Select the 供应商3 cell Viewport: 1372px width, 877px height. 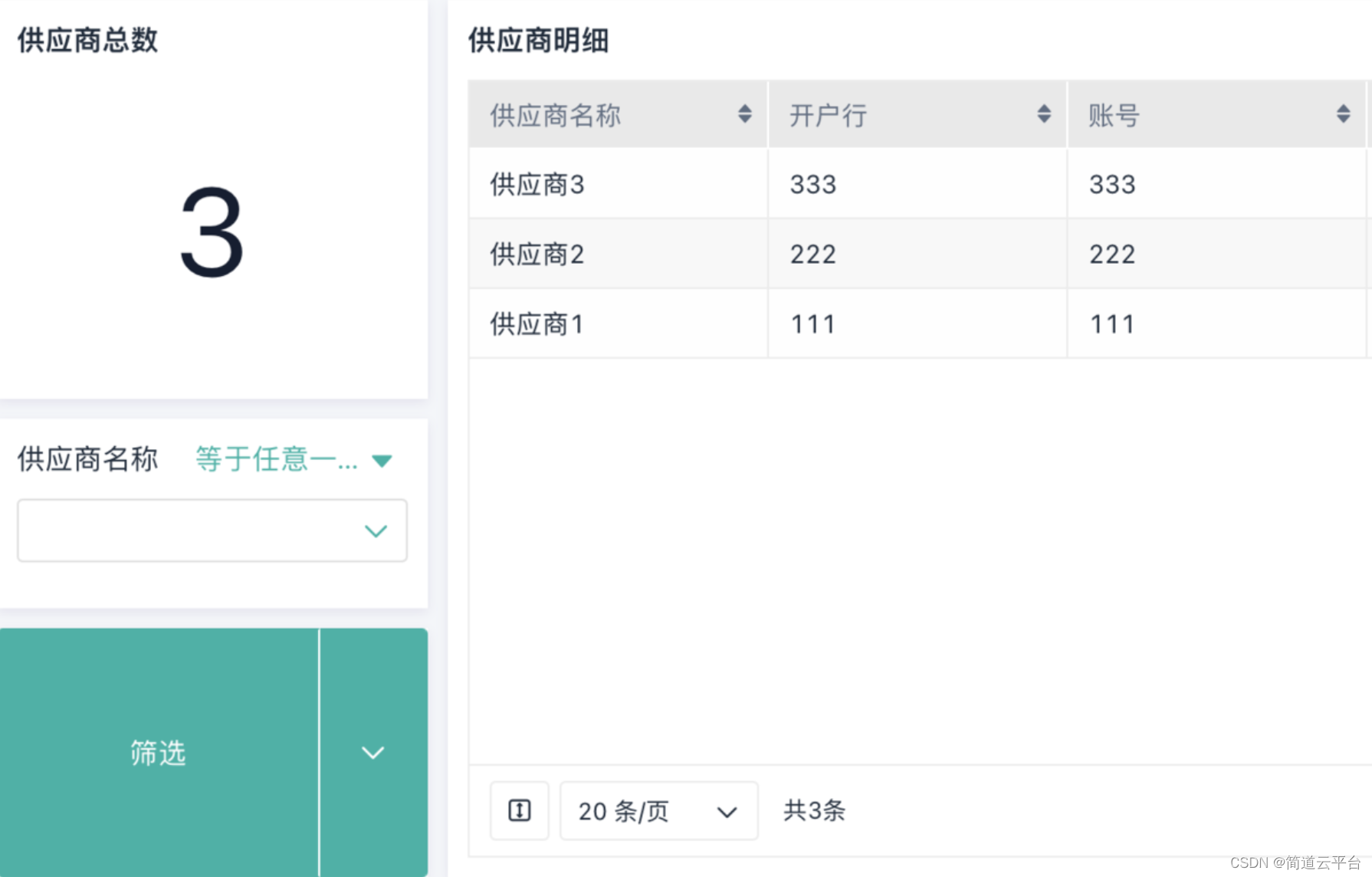click(618, 184)
